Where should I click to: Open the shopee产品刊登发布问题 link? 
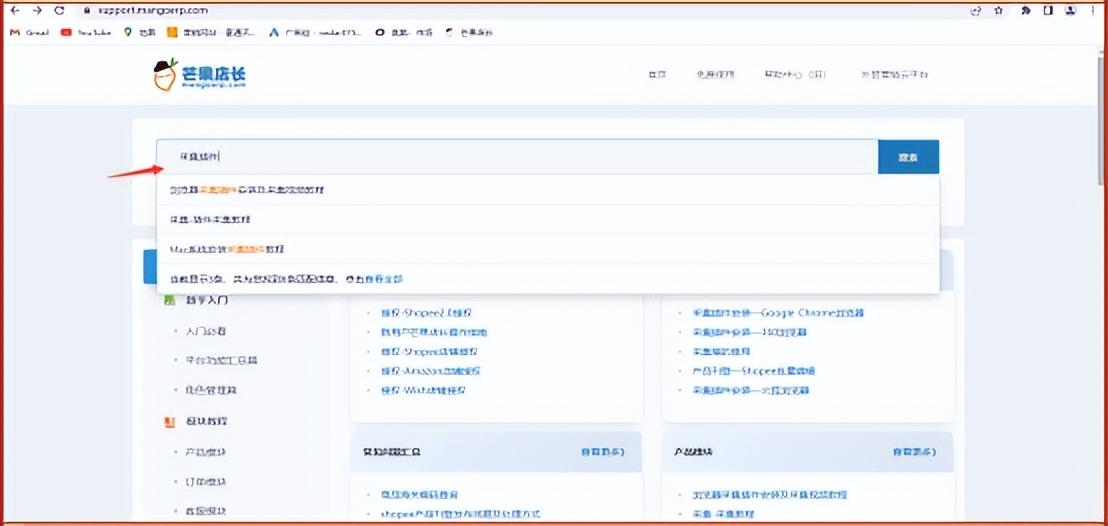point(461,514)
